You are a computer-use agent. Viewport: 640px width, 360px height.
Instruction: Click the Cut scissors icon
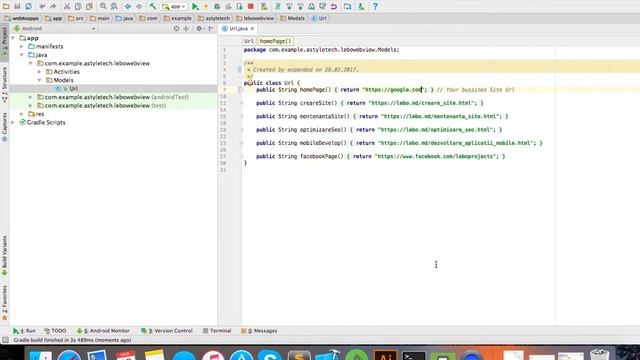coord(67,6)
